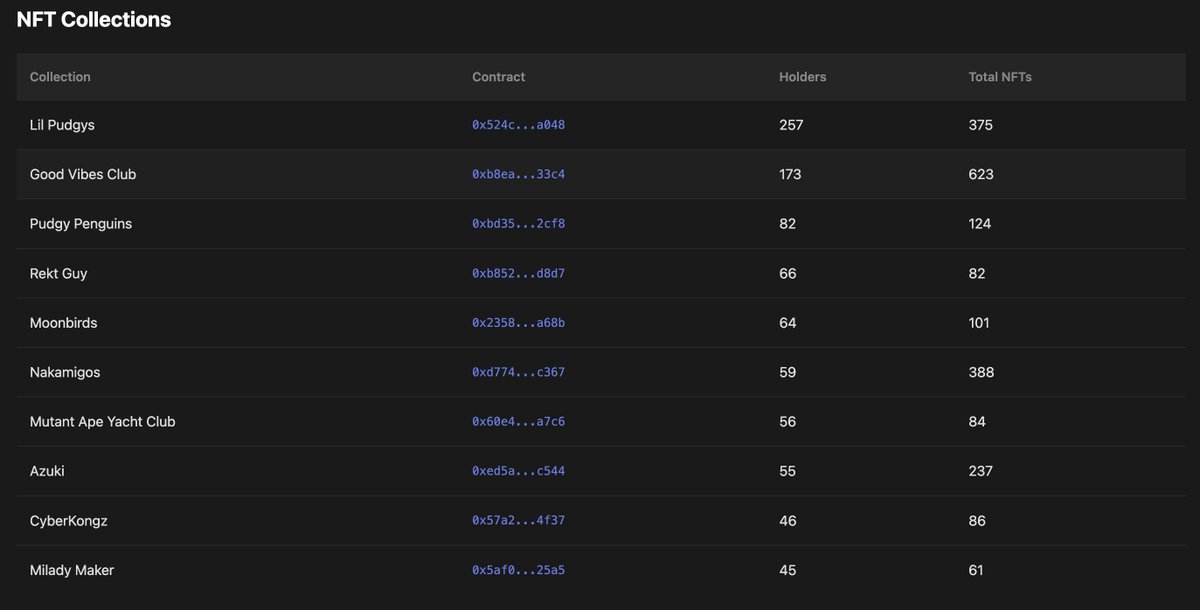Click CyberKongz holders value 46

coord(788,521)
